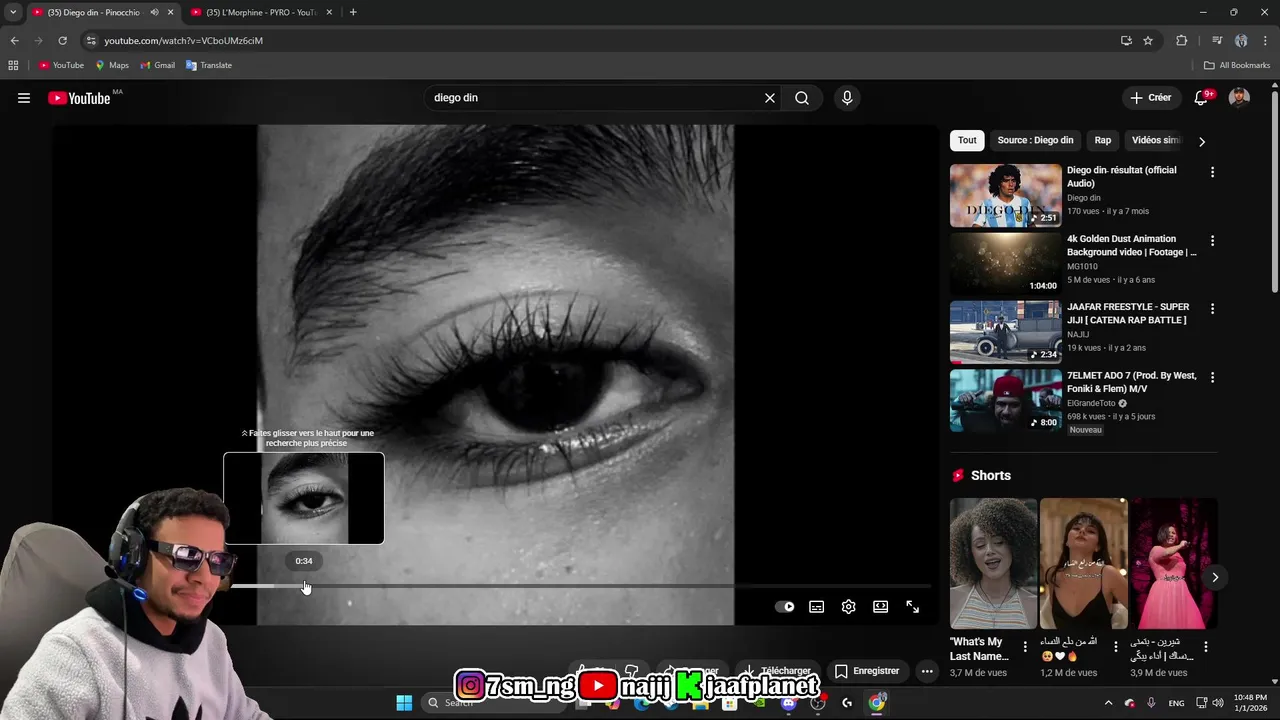Open the tab search dropdown

coord(13,12)
